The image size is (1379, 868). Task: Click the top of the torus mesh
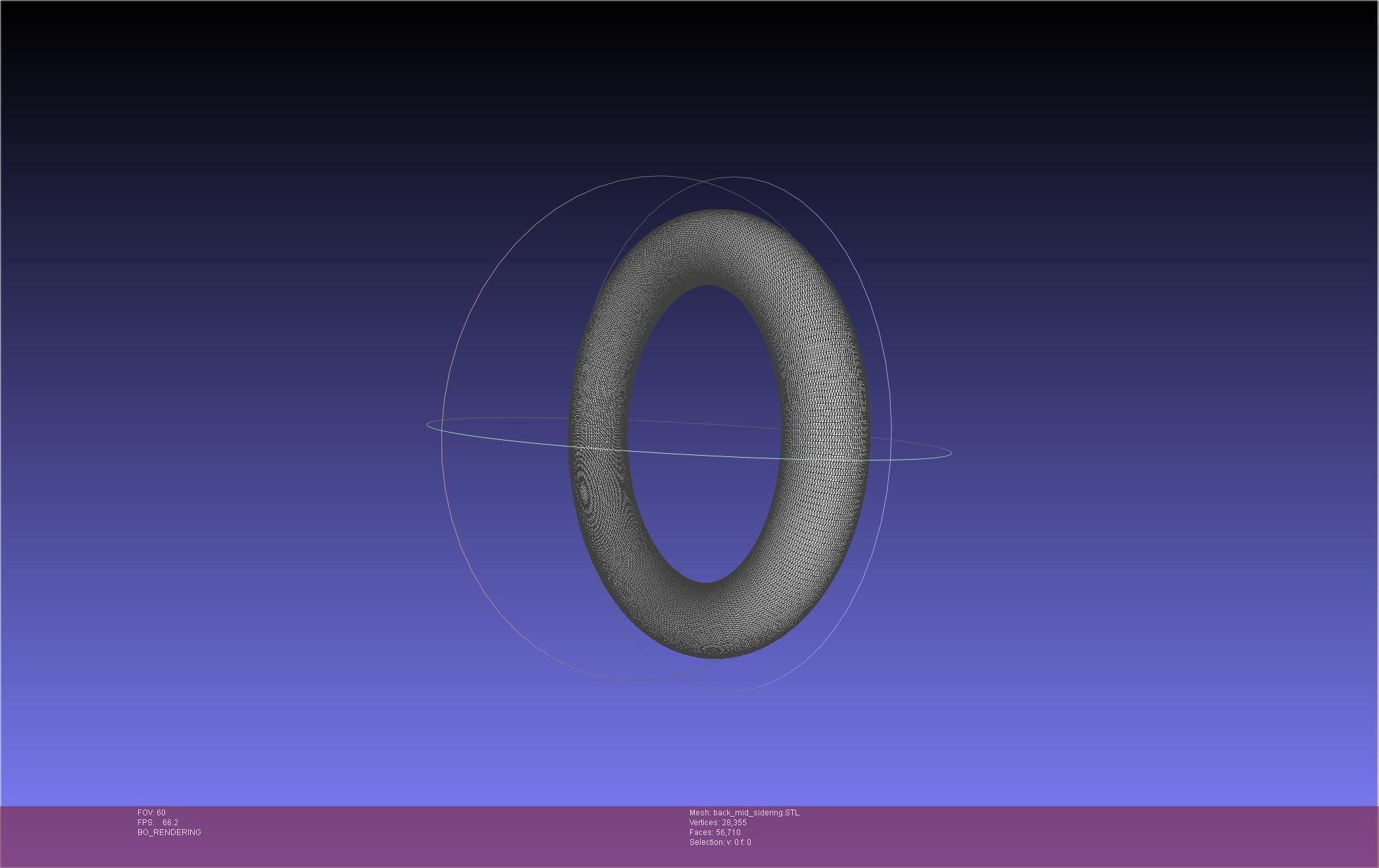click(x=714, y=247)
